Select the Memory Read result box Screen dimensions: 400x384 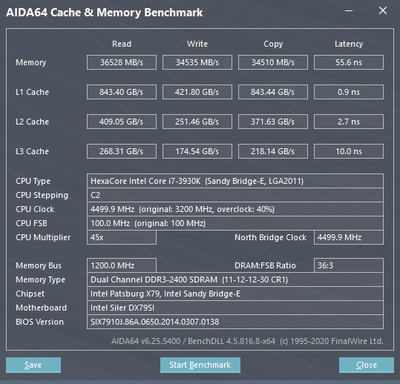[x=122, y=62]
